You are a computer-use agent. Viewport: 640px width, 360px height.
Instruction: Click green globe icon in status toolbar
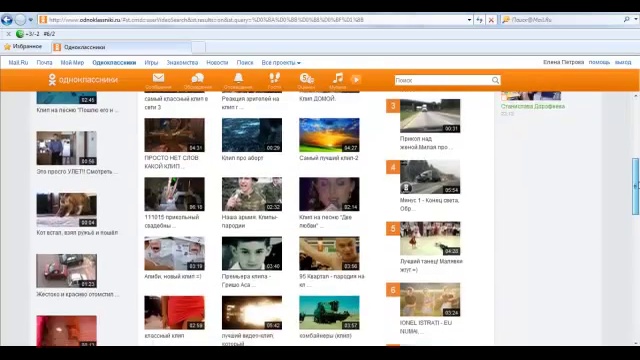click(20, 34)
